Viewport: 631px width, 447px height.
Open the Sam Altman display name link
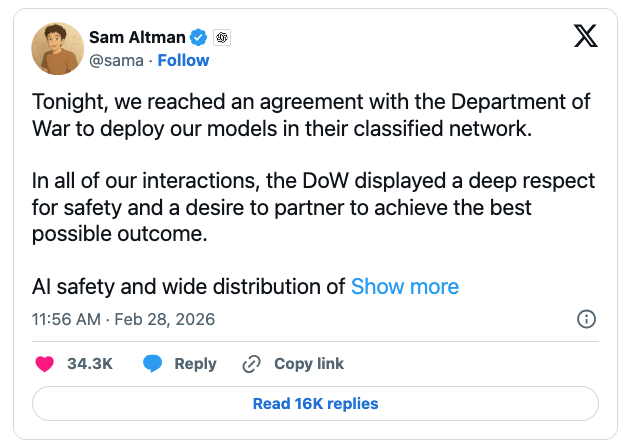tap(137, 37)
